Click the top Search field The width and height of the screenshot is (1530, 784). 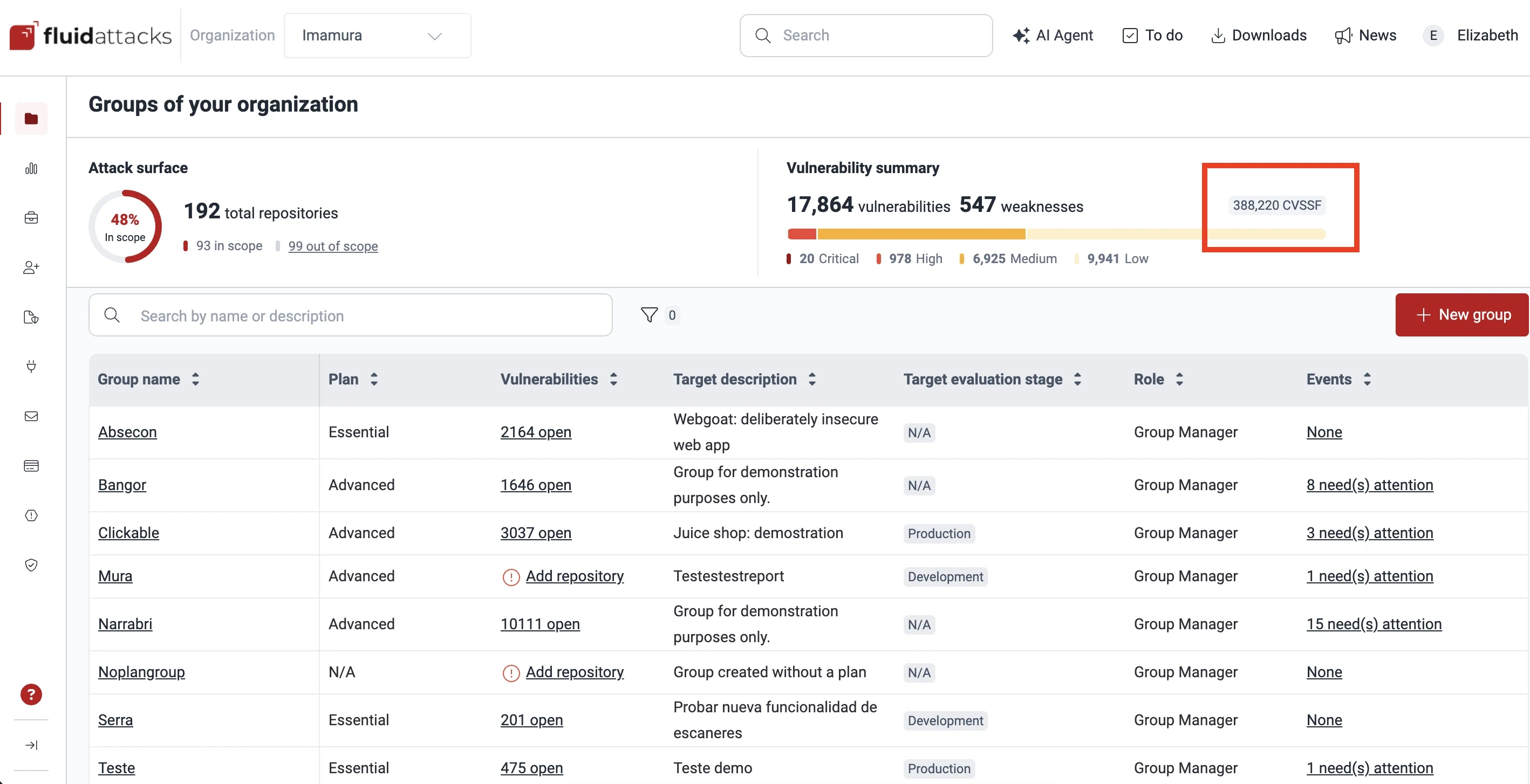click(x=866, y=36)
